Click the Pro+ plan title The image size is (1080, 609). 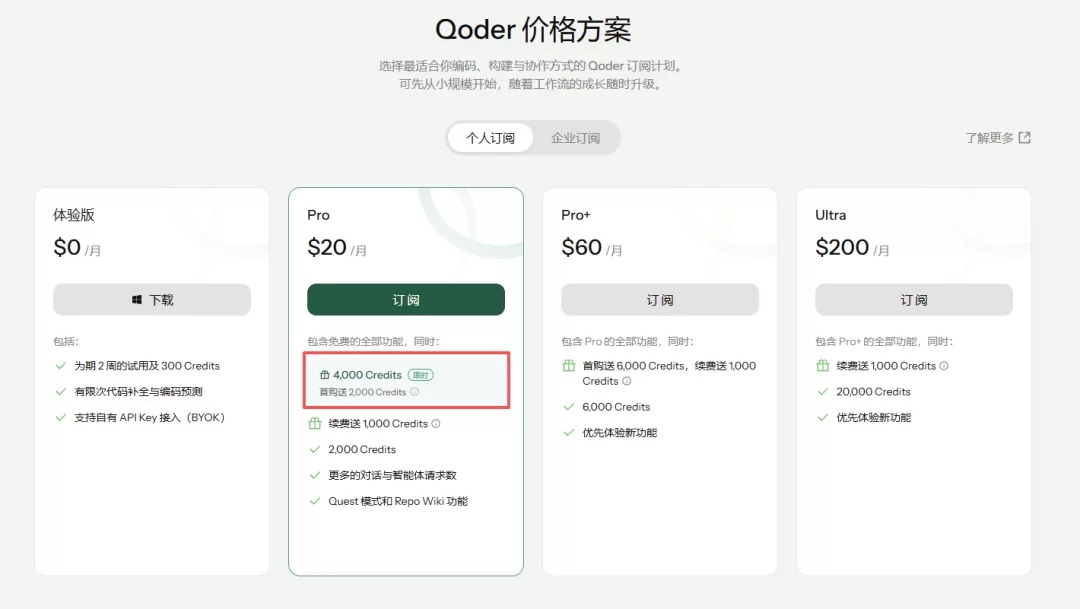click(x=576, y=215)
